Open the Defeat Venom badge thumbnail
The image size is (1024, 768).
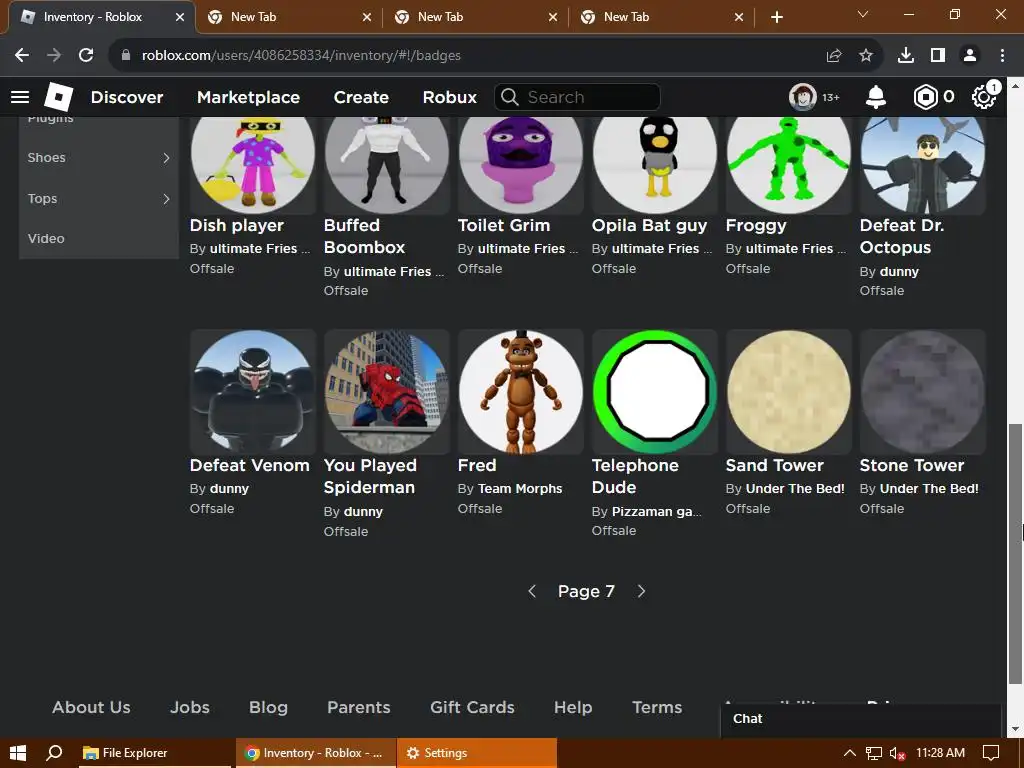pyautogui.click(x=253, y=392)
